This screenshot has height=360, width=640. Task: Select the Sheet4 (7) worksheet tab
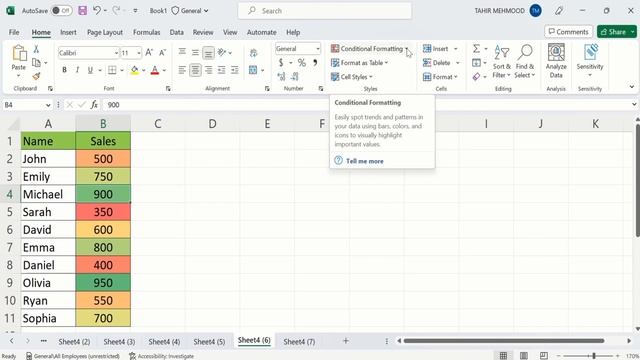click(299, 342)
